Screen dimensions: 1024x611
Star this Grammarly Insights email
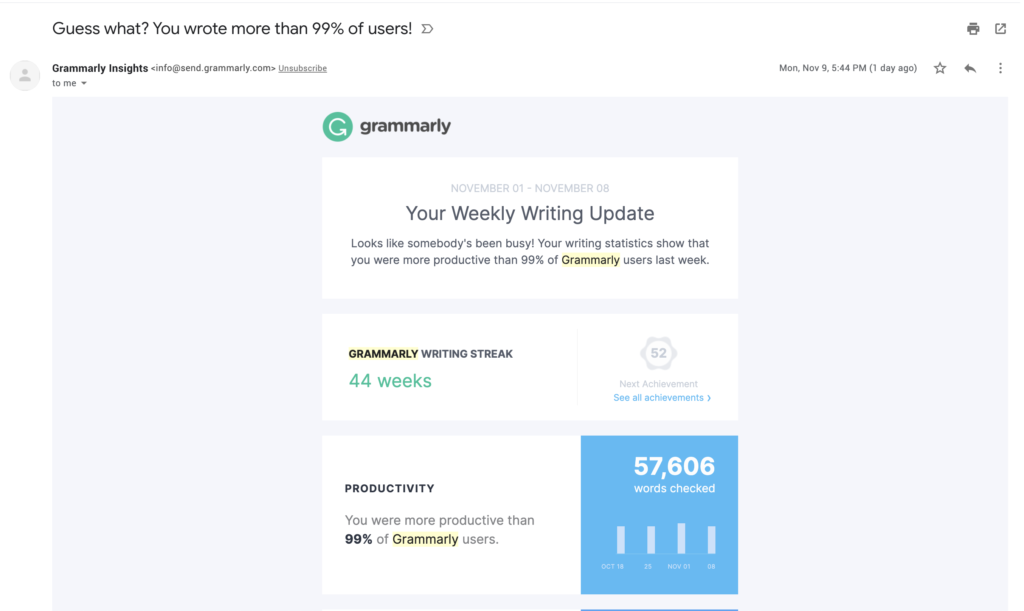coord(939,67)
